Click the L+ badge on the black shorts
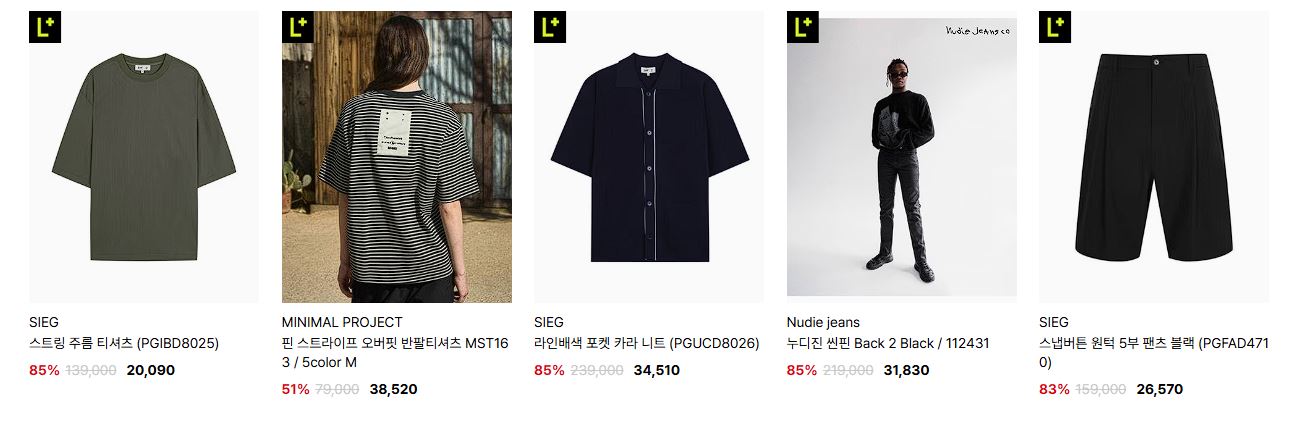The height and width of the screenshot is (423, 1295). click(1055, 27)
